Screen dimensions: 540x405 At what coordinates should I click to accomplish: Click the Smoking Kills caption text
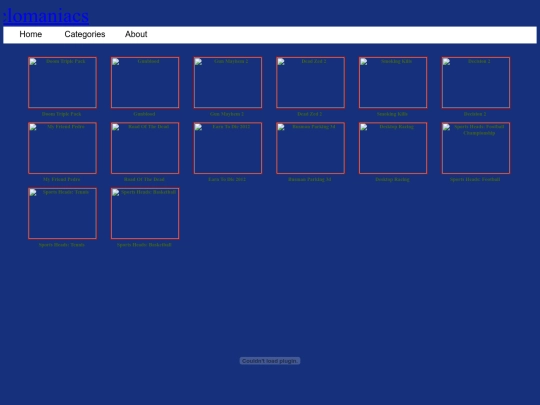(392, 114)
